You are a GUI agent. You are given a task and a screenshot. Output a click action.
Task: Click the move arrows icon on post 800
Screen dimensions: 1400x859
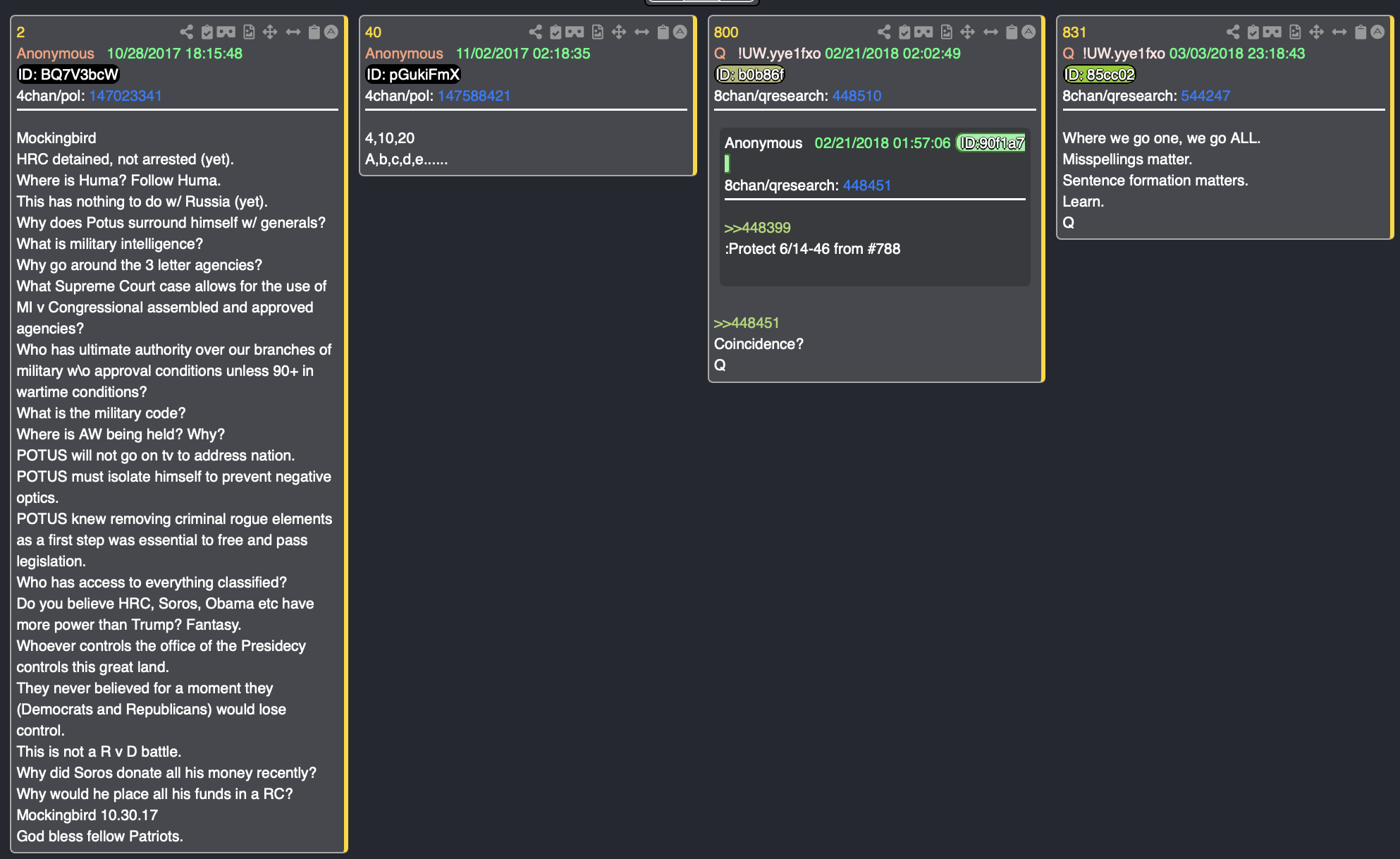pyautogui.click(x=968, y=32)
